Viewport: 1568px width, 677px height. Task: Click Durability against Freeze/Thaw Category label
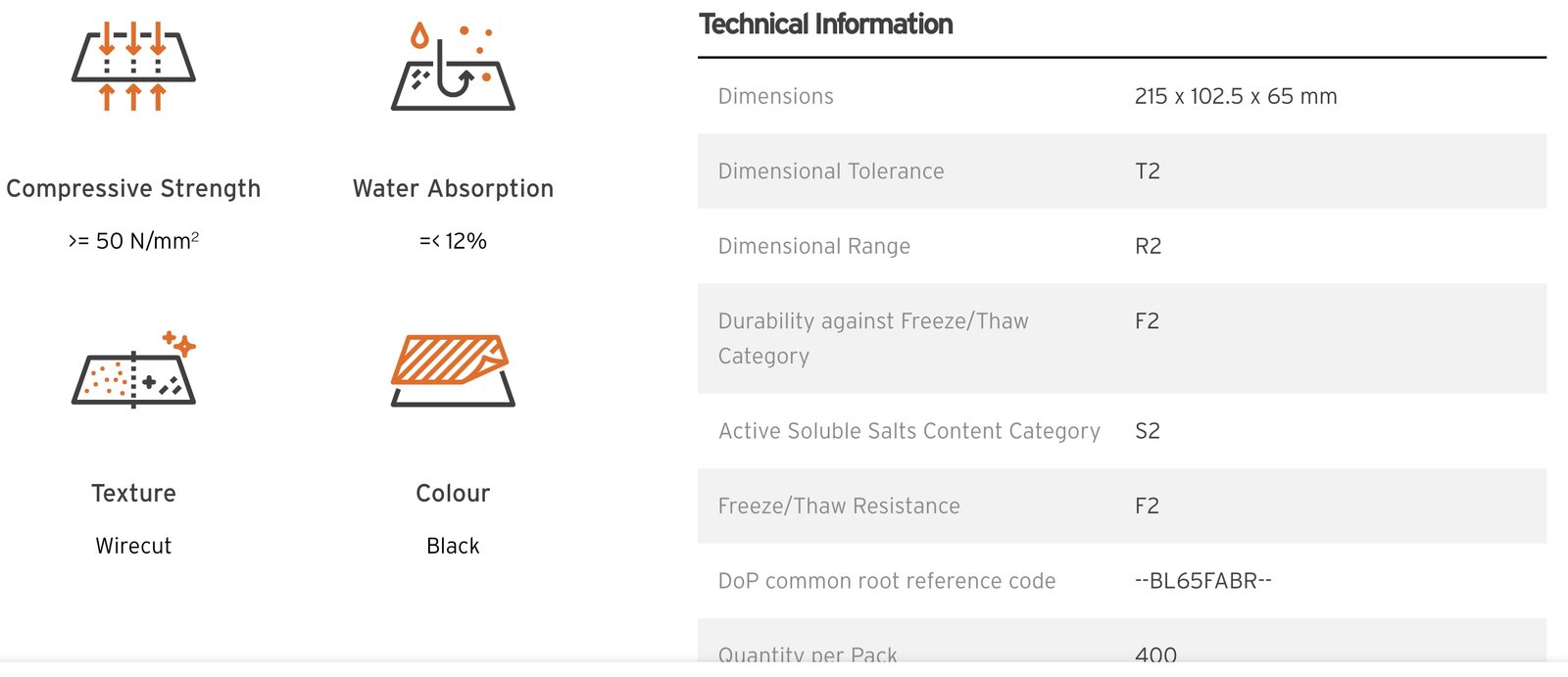[872, 338]
